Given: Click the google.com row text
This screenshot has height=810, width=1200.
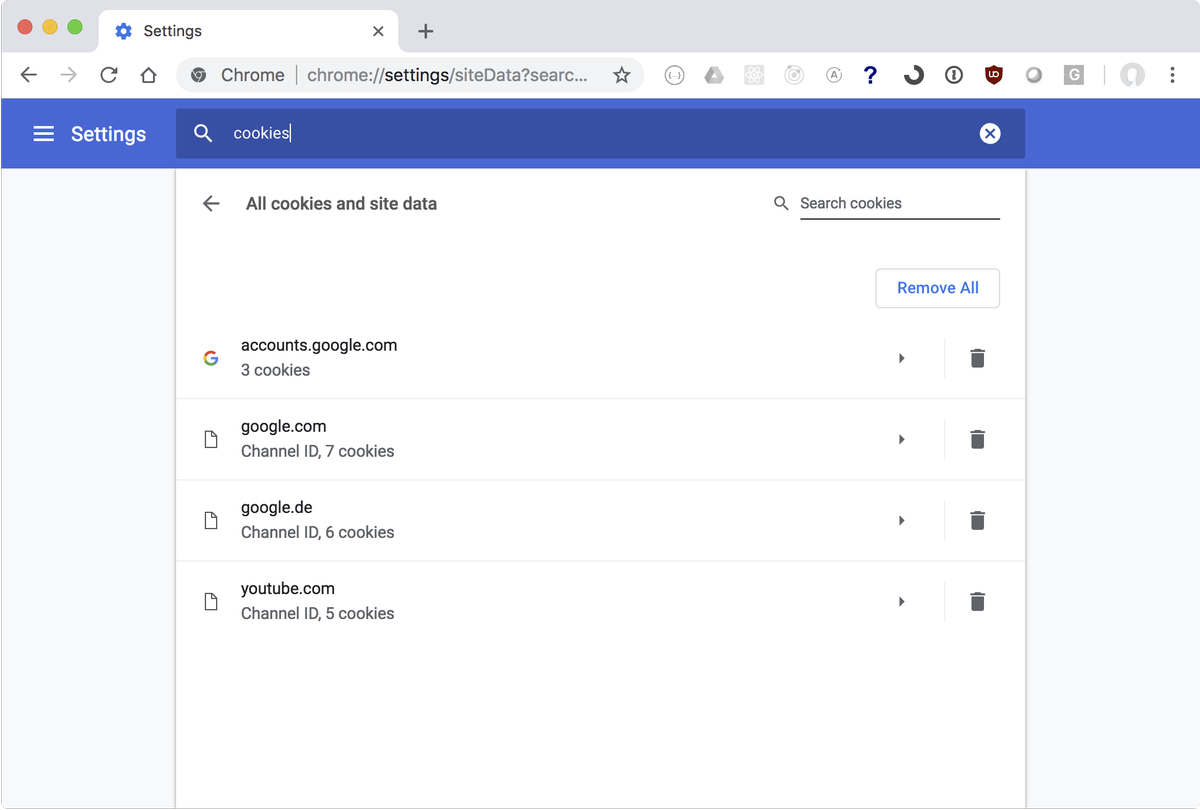Looking at the screenshot, I should tap(283, 426).
